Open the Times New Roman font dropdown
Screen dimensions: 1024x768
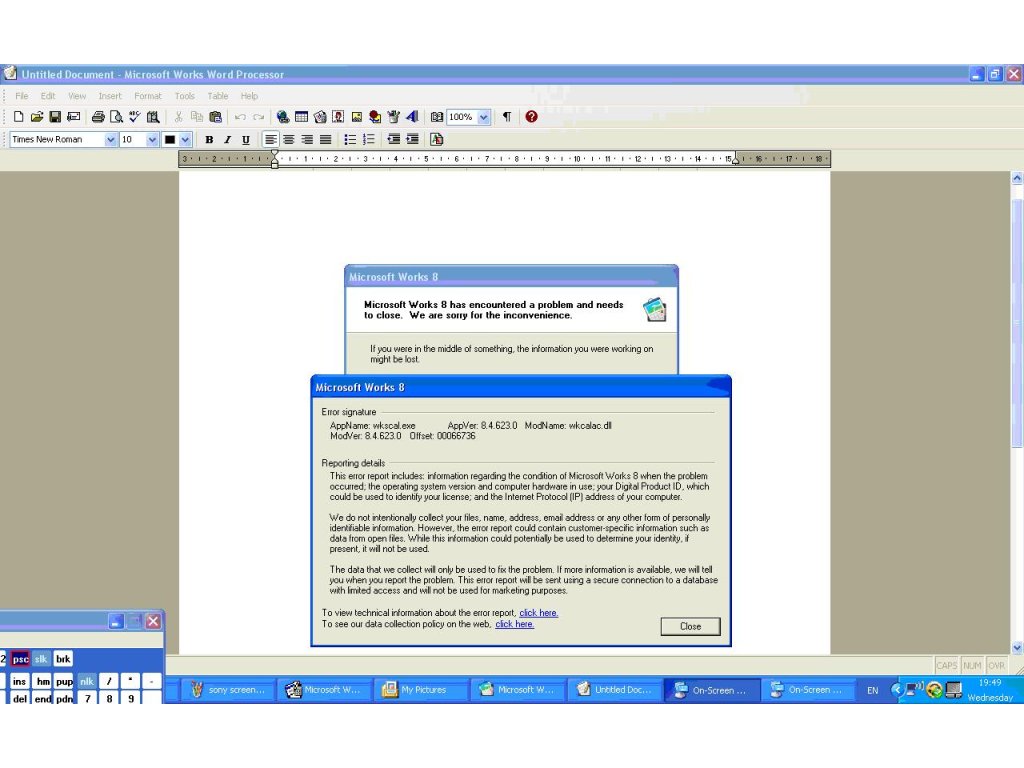[110, 139]
